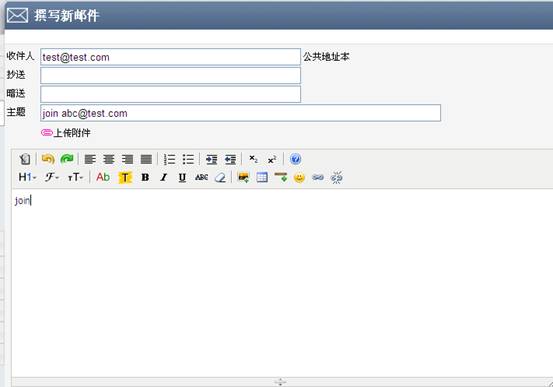553x387 pixels.
Task: Click the subject field with join abc@test.com
Action: coord(241,113)
